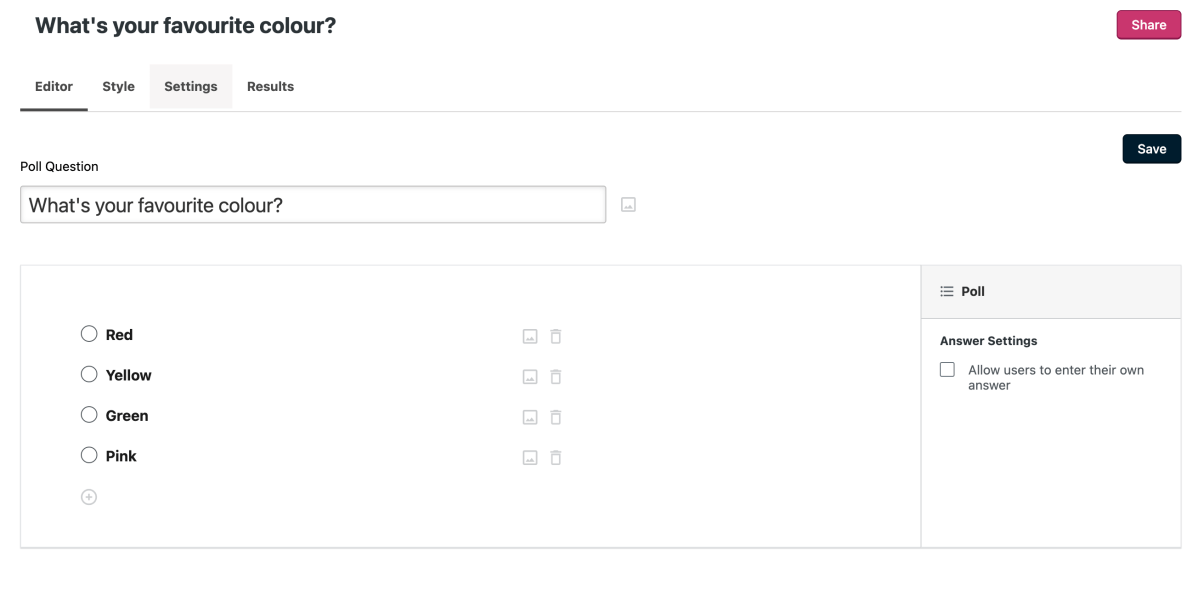Viewport: 1198px width, 590px height.
Task: Select the Green radio button
Action: tap(89, 415)
